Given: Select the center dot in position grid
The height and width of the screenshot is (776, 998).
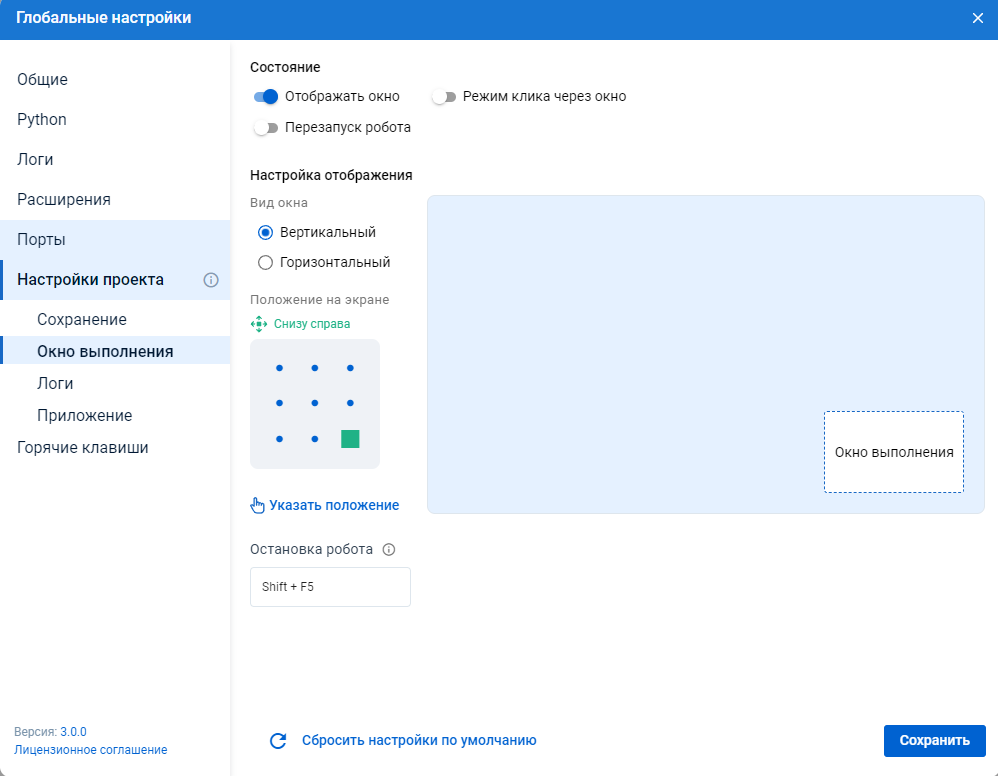Looking at the screenshot, I should [x=315, y=403].
